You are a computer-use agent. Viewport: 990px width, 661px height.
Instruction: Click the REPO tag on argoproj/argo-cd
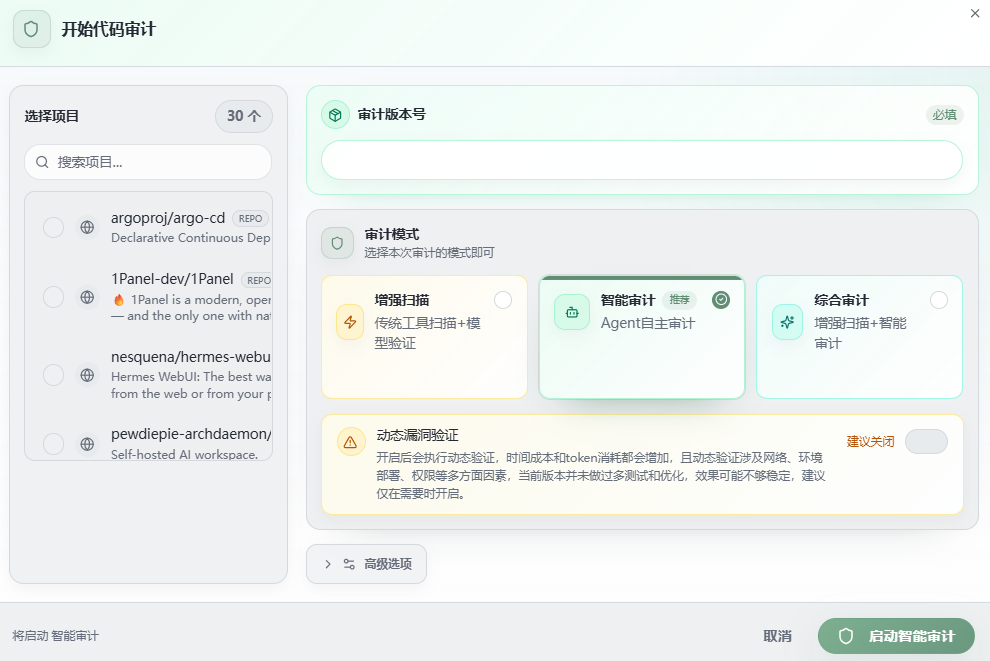click(x=251, y=218)
